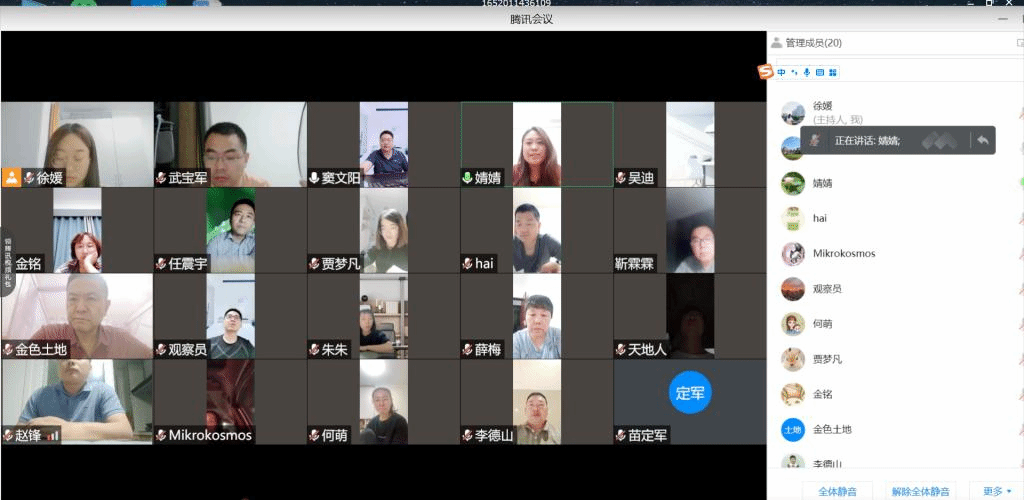1024x500 pixels.
Task: Click the white microphone icon beside 窦文阳
Action: [314, 178]
